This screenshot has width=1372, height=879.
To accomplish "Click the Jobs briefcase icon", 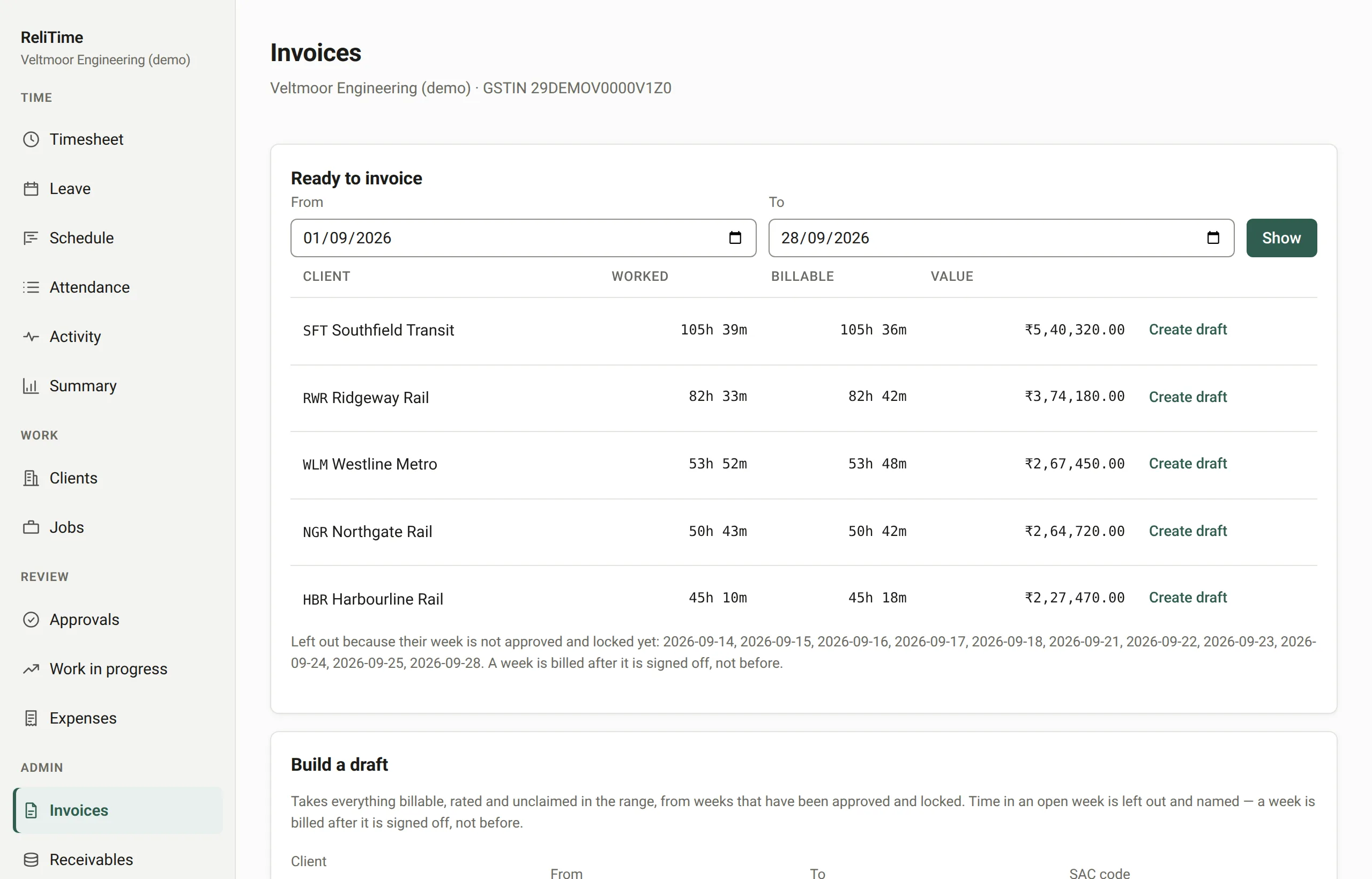I will 31,527.
